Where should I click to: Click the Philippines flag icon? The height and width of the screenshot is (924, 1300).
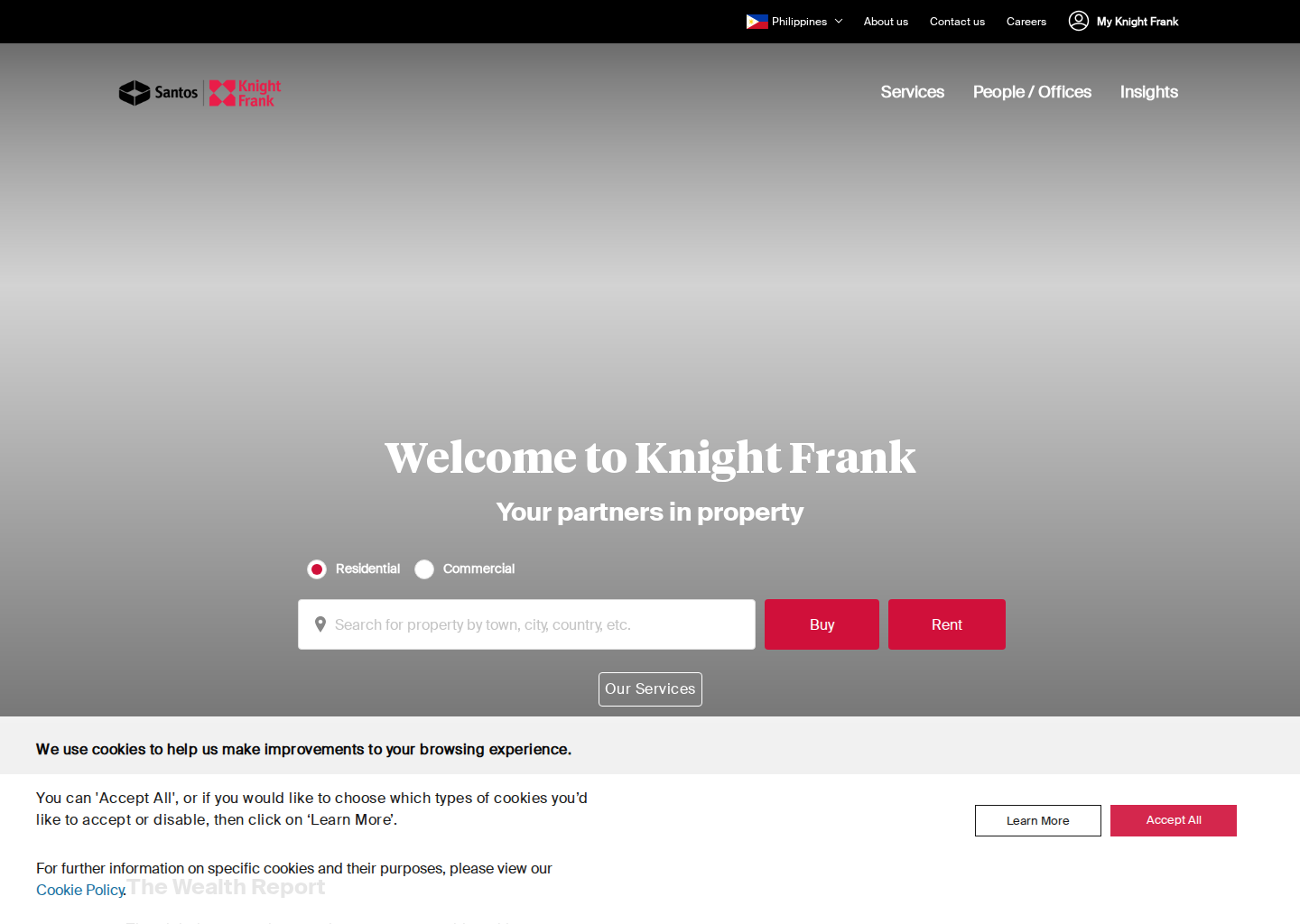(757, 22)
